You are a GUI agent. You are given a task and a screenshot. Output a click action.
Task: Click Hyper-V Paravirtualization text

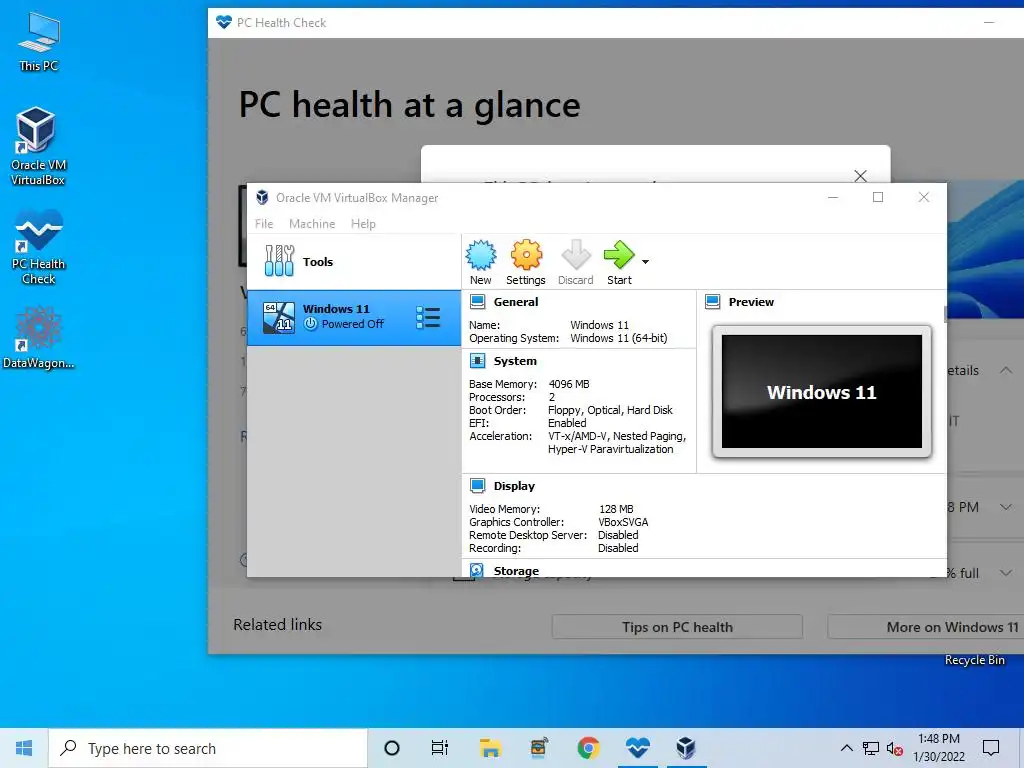610,449
